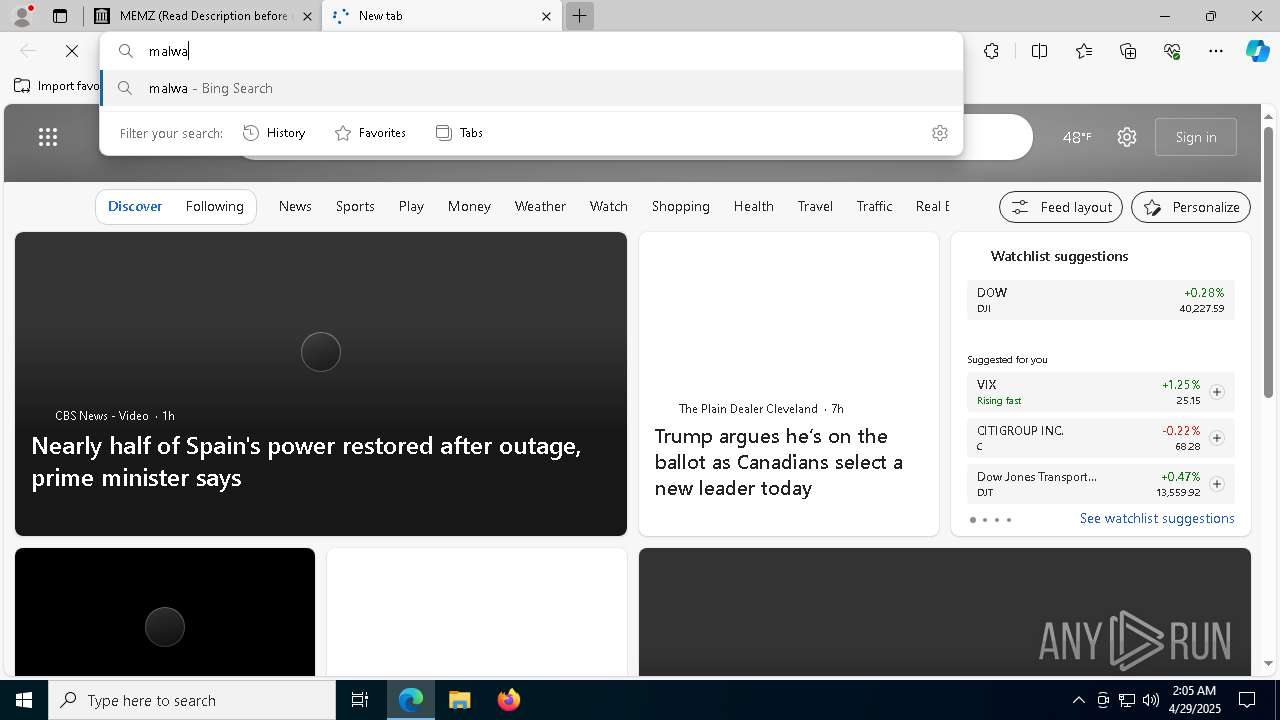Check the 48°F weather indicator

[x=1077, y=137]
